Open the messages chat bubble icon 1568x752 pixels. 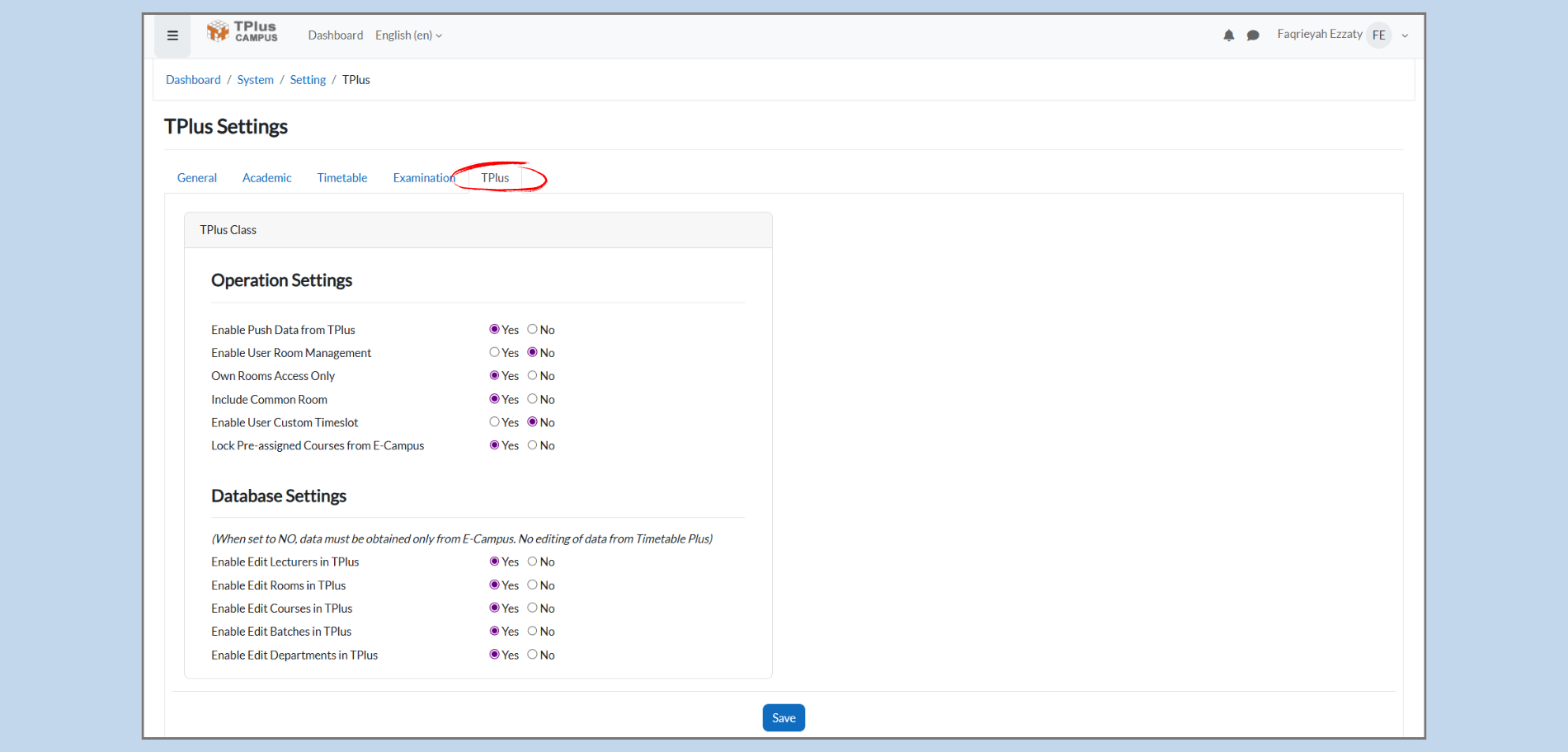[1253, 35]
